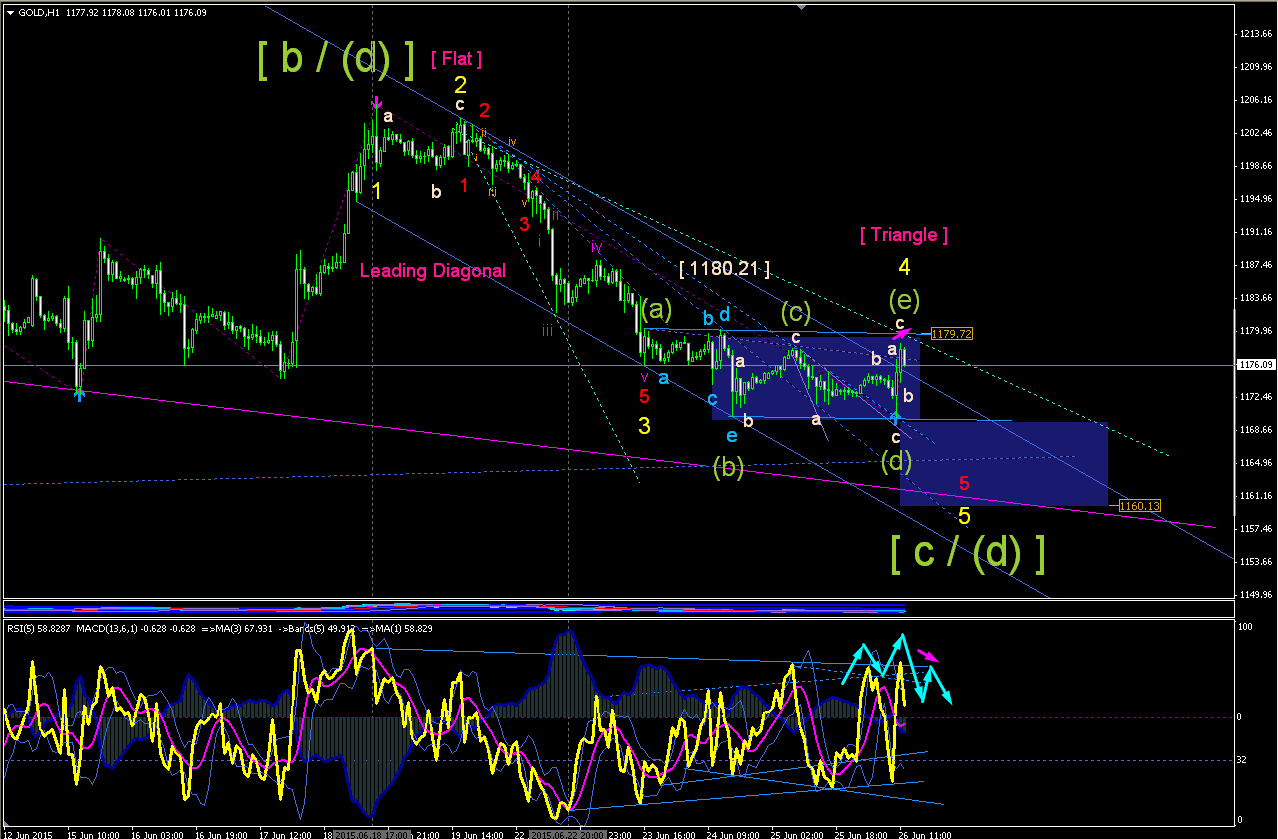This screenshot has height=839, width=1278.
Task: Select the [ Triangle ] text label
Action: 904,235
